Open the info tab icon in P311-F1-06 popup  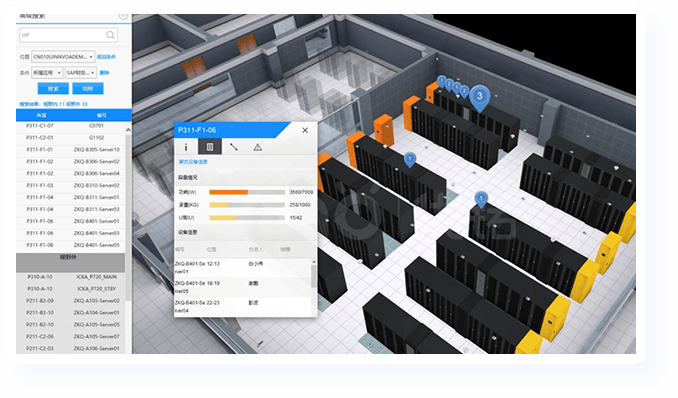coord(186,147)
